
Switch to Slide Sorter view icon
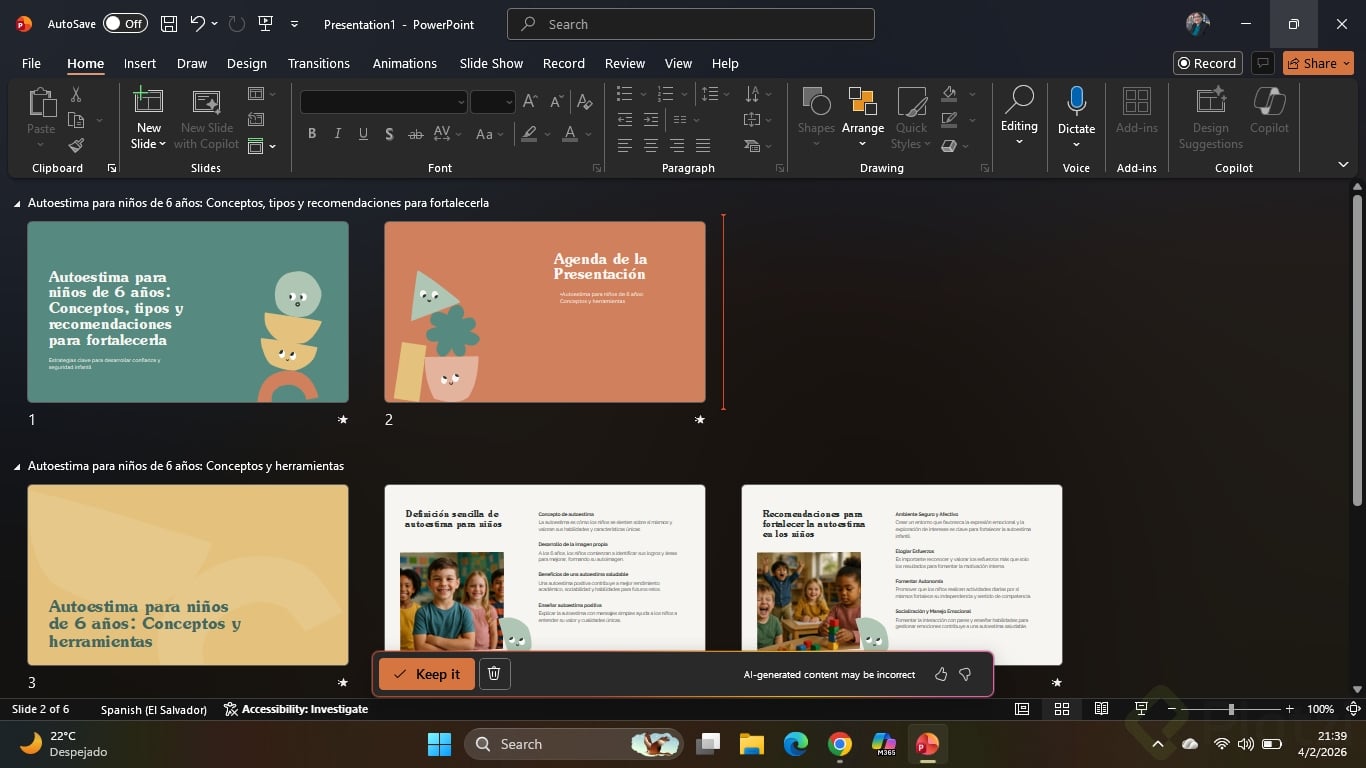[1062, 709]
